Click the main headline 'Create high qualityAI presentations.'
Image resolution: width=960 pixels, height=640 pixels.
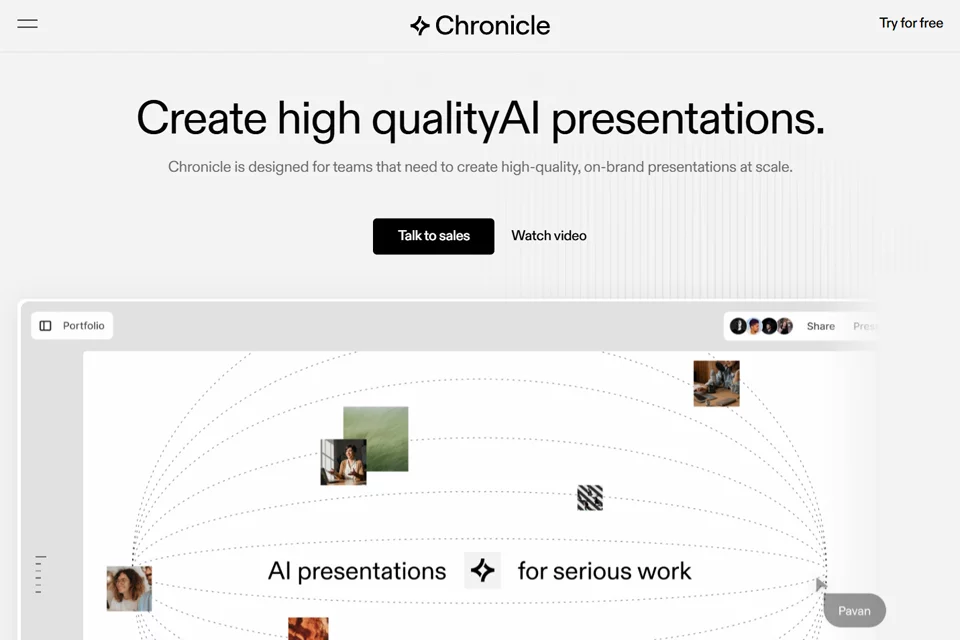(x=480, y=119)
